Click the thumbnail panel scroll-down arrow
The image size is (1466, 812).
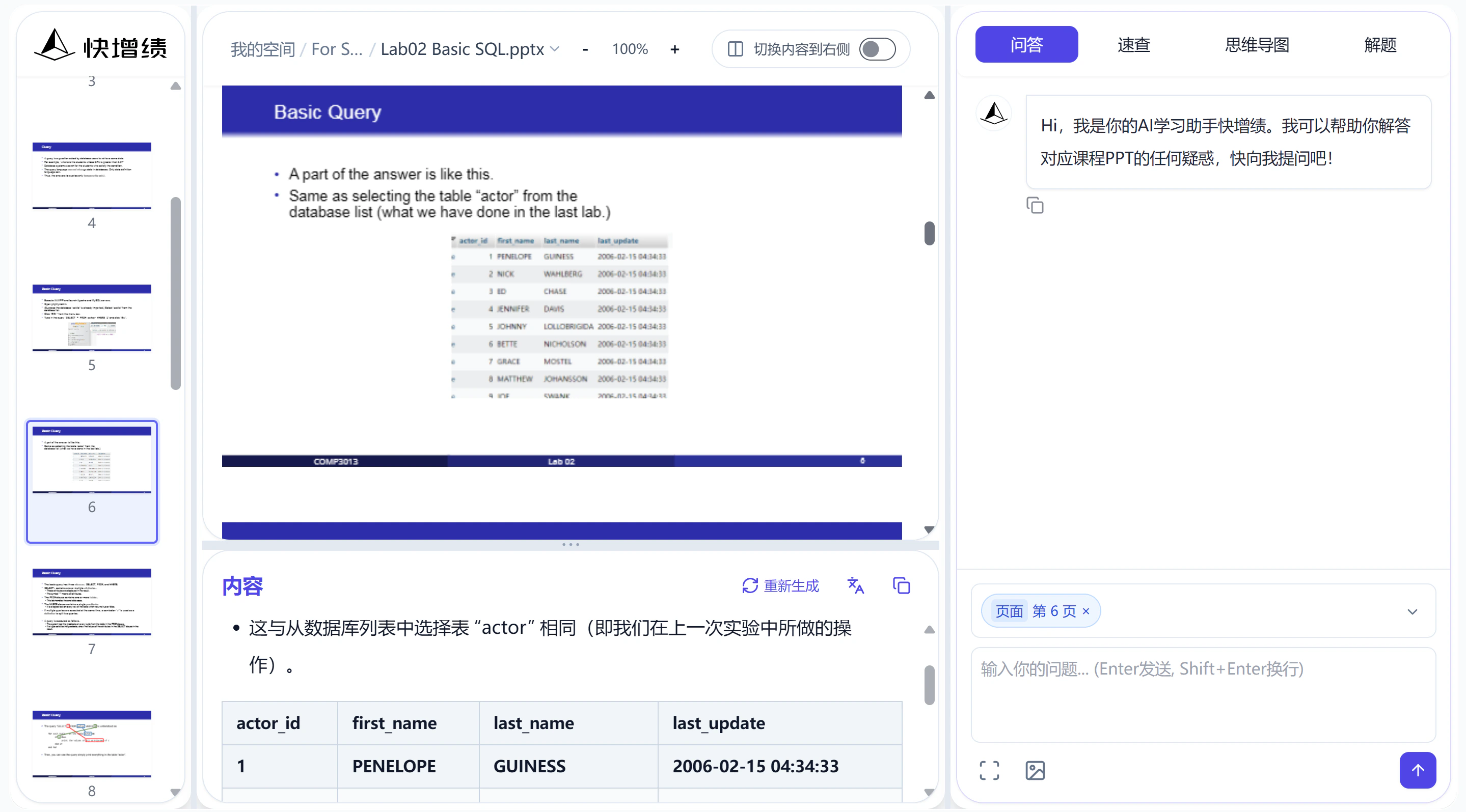pos(175,792)
